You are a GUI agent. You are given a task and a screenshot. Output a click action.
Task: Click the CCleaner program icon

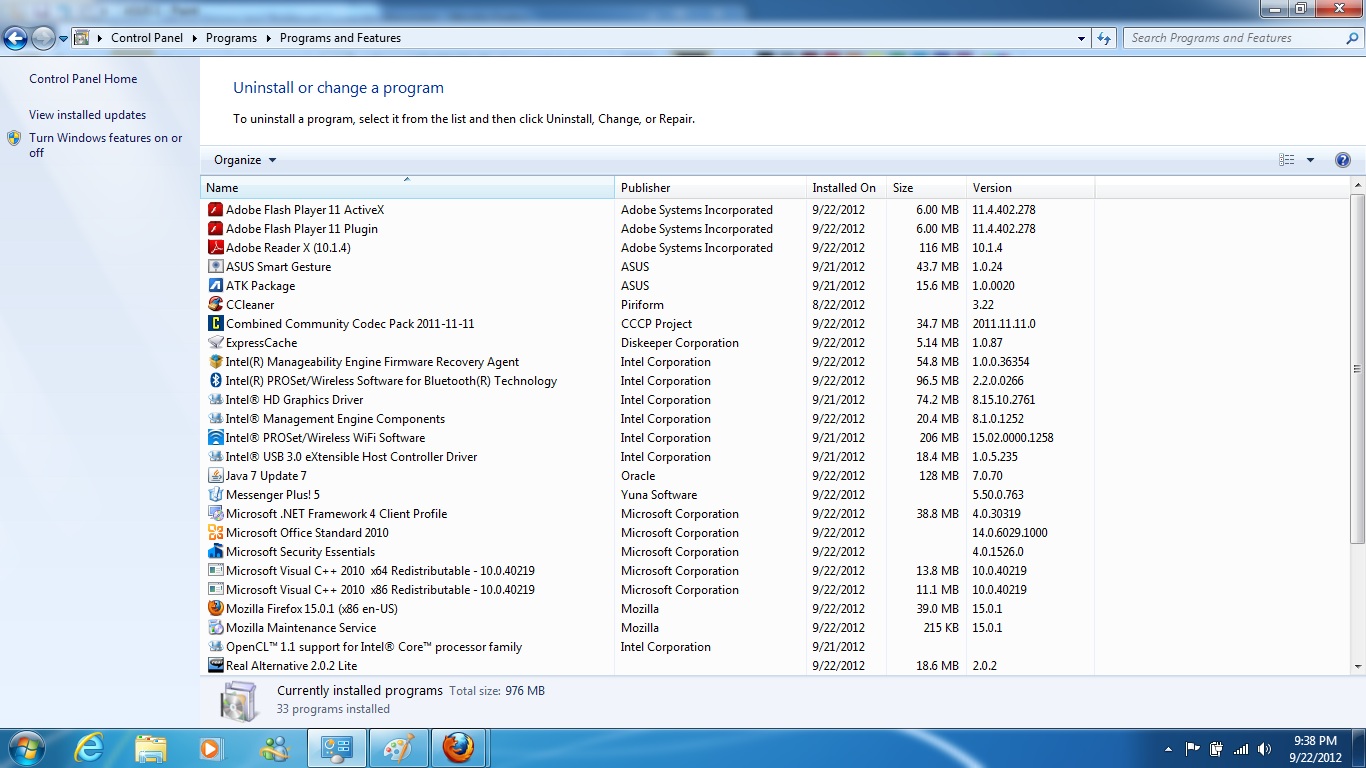tap(215, 305)
